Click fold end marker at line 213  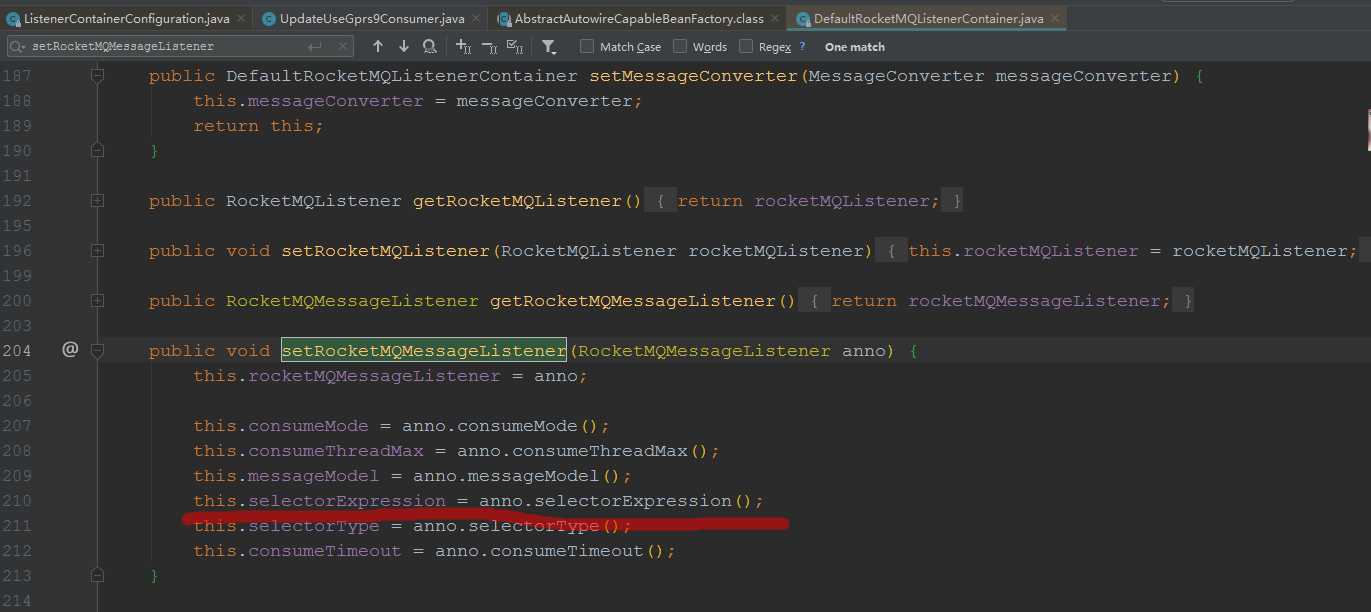coord(97,575)
